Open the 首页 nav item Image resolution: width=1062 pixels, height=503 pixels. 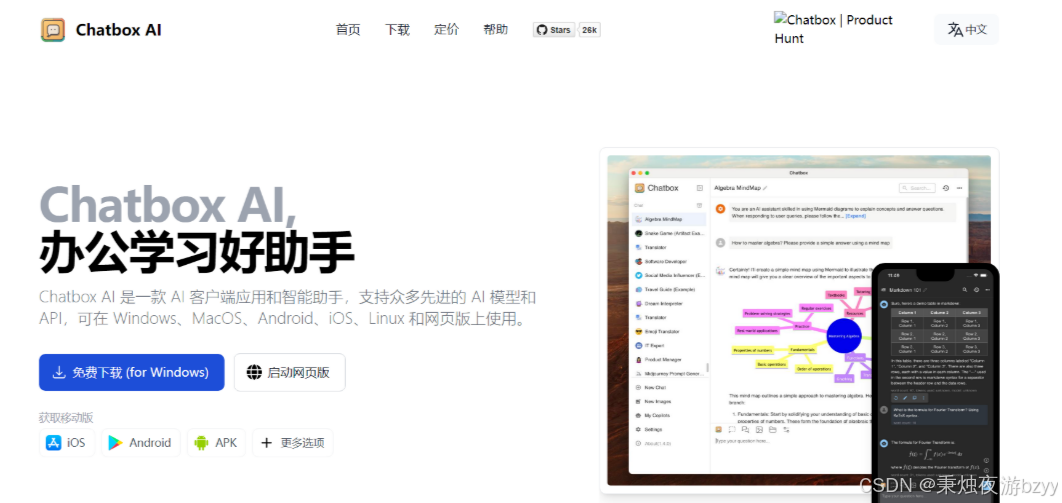click(348, 30)
